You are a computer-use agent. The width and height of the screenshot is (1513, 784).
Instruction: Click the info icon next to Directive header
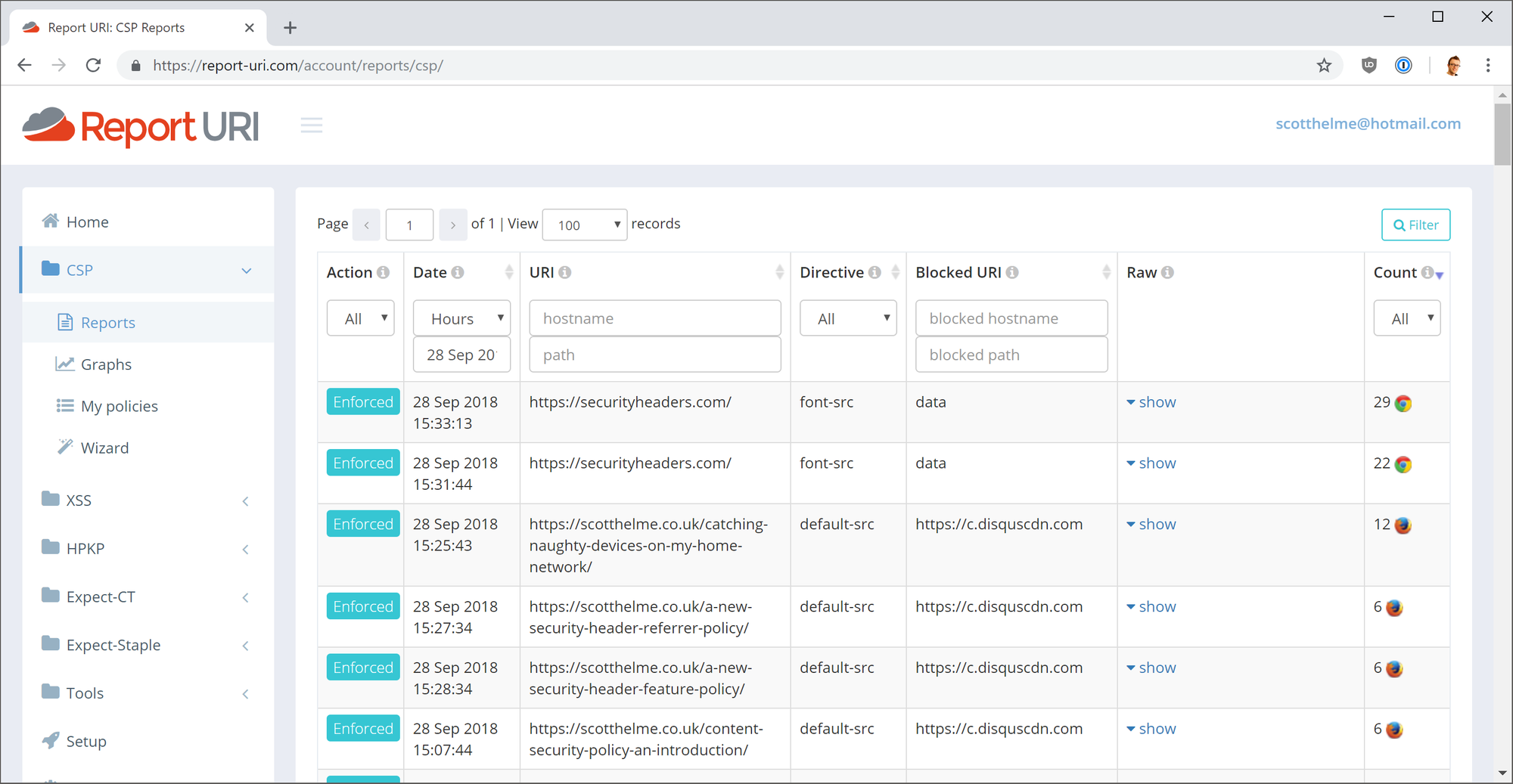tap(875, 273)
